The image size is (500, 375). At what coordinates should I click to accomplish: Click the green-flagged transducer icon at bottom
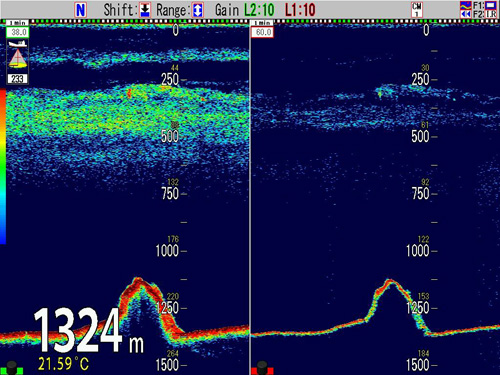coord(12,368)
